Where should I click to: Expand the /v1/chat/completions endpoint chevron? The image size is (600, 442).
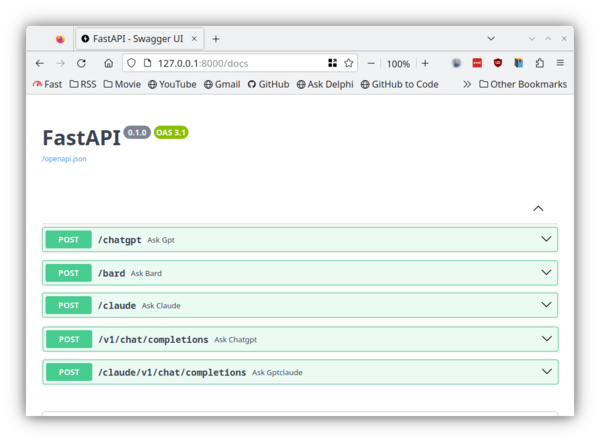547,339
